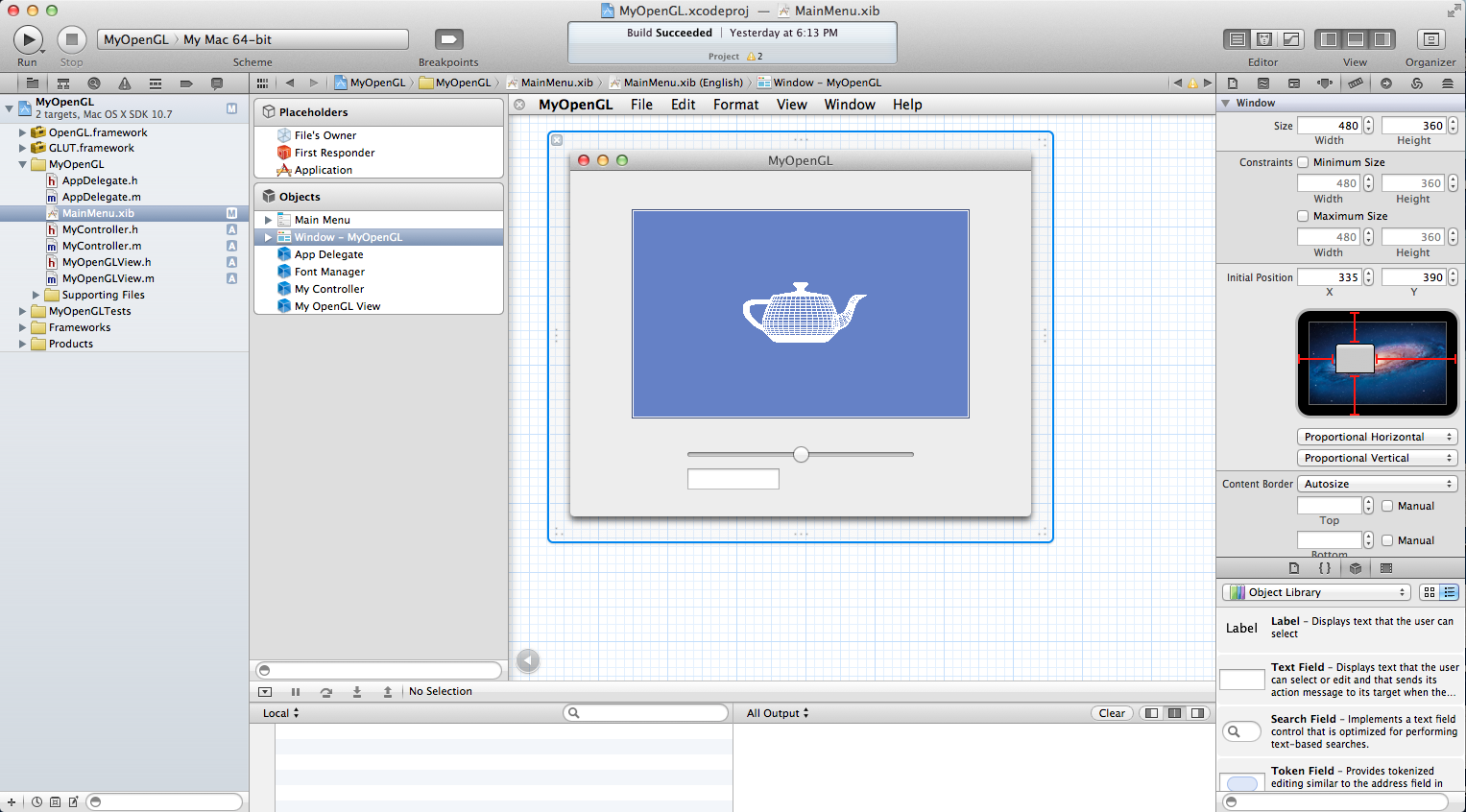
Task: Hide the Utilities pane view button
Action: [x=1382, y=39]
